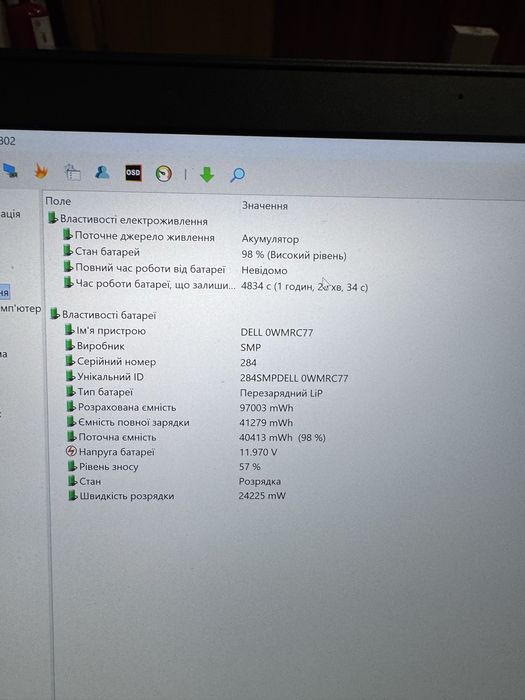
Task: Click the Значення column header
Action: [x=265, y=206]
